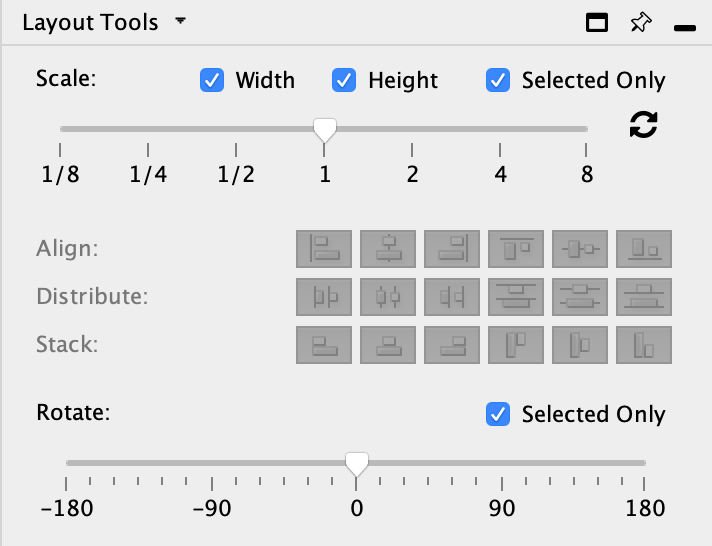Toggle Selected Only for Rotate
Image resolution: width=712 pixels, height=546 pixels.
[x=498, y=414]
